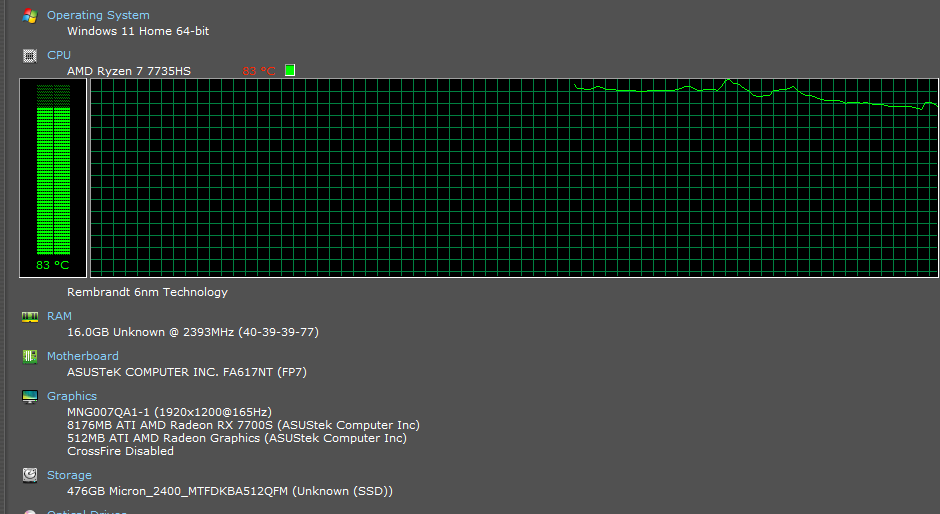The height and width of the screenshot is (514, 940).
Task: Click the red 83 °C temperature reading
Action: coord(259,71)
